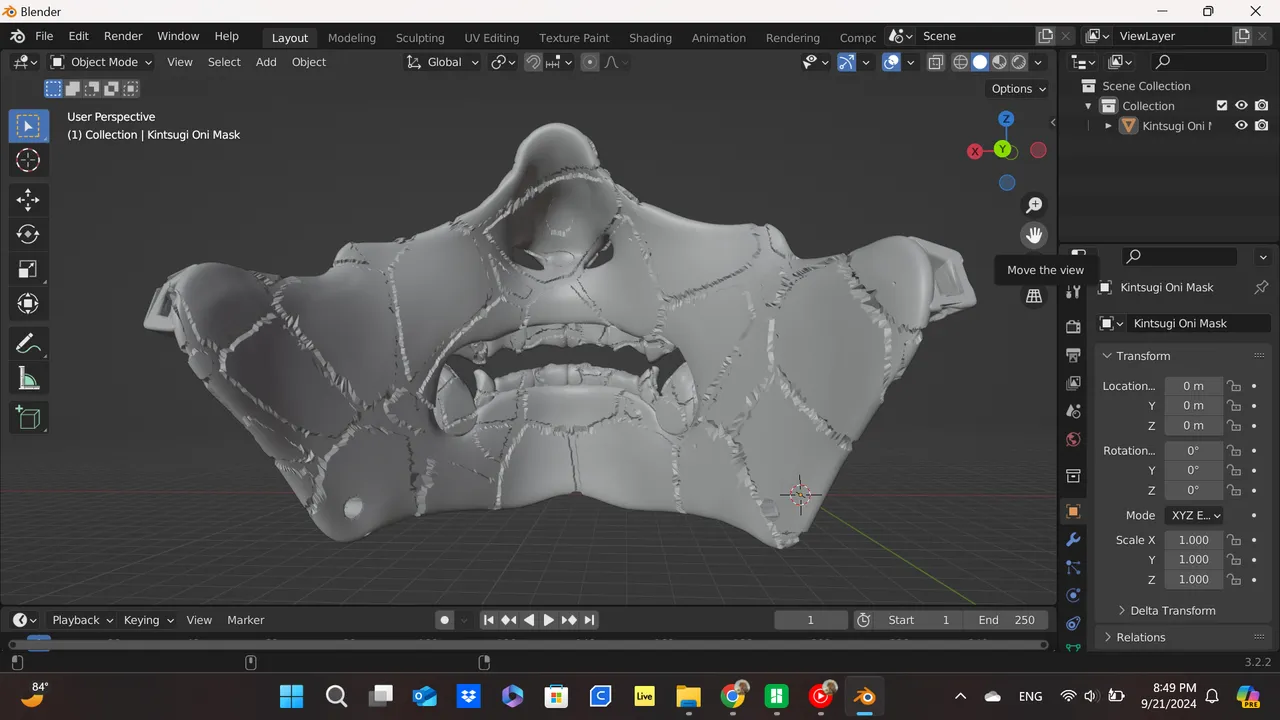This screenshot has height=720, width=1280.
Task: Expand the Delta Transform section
Action: click(x=1172, y=610)
